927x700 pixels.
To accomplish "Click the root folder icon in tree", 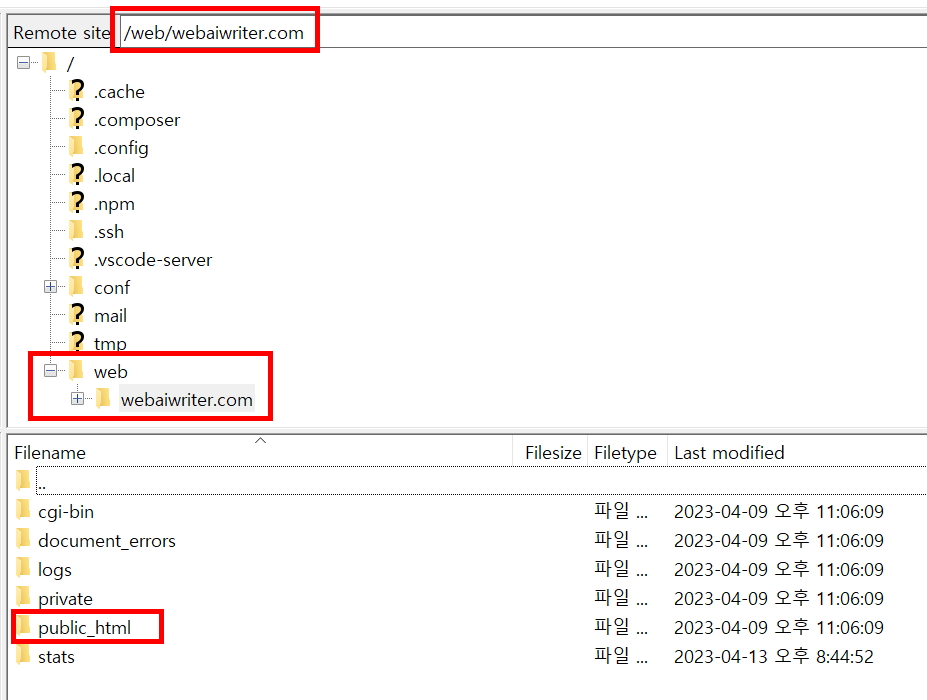I will 49,61.
